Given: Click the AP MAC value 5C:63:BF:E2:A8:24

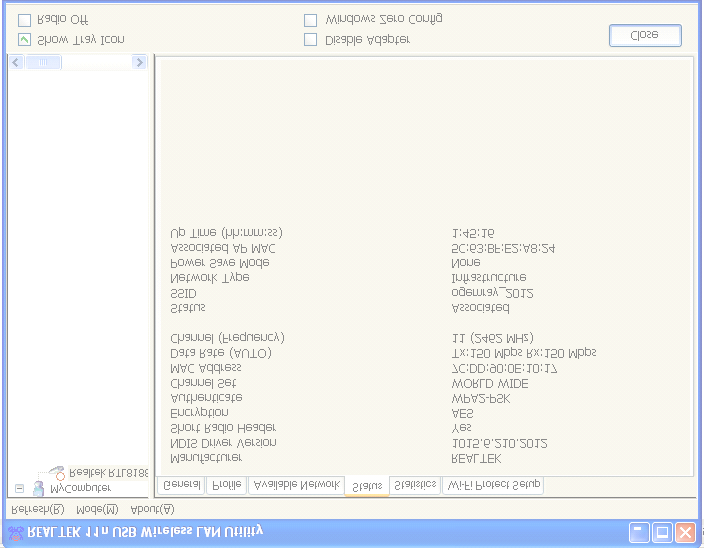Looking at the screenshot, I should (x=503, y=248).
